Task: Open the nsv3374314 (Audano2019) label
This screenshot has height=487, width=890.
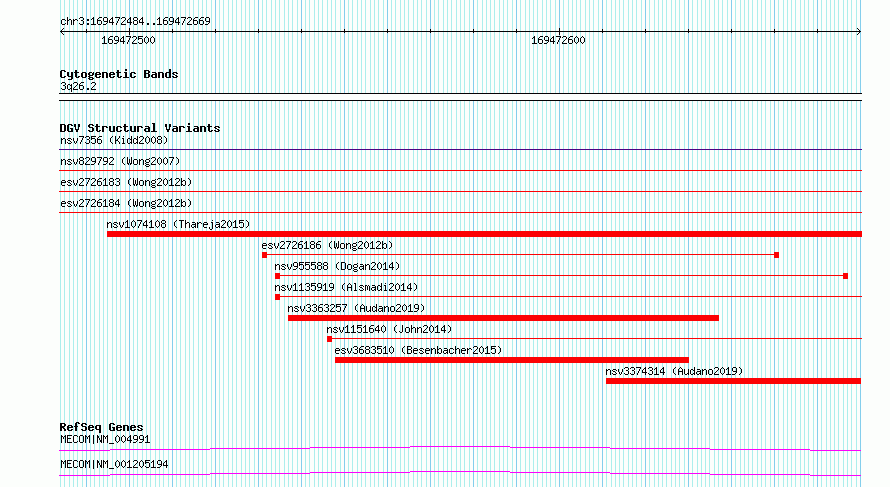Action: coord(674,371)
